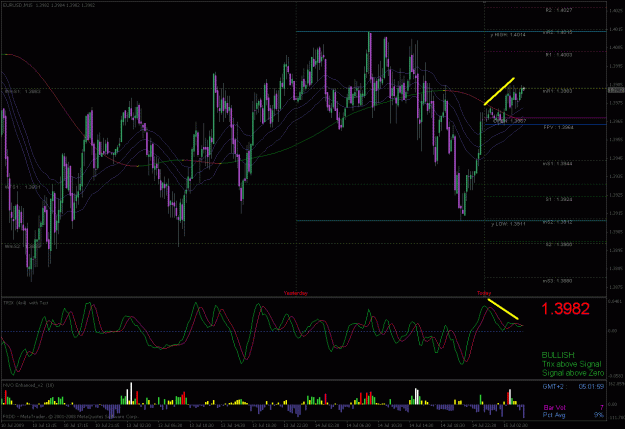
Task: Click the MetaTrader copyright text
Action: pyautogui.click(x=71, y=416)
